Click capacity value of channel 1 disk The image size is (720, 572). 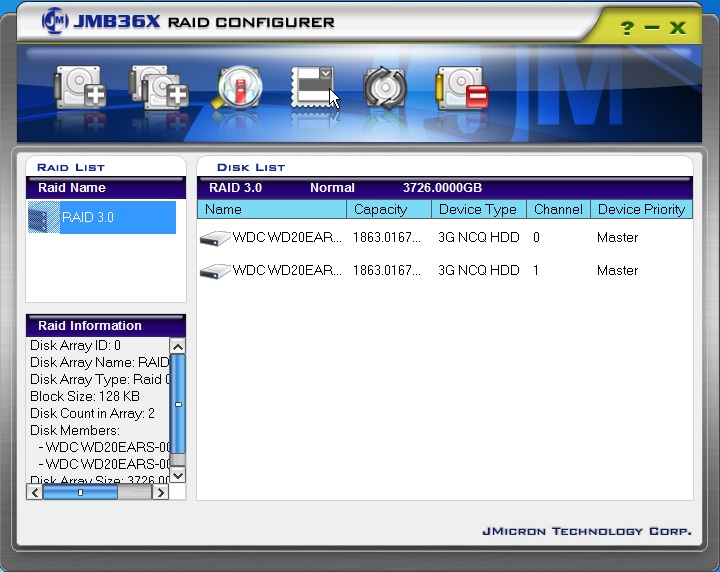(387, 270)
